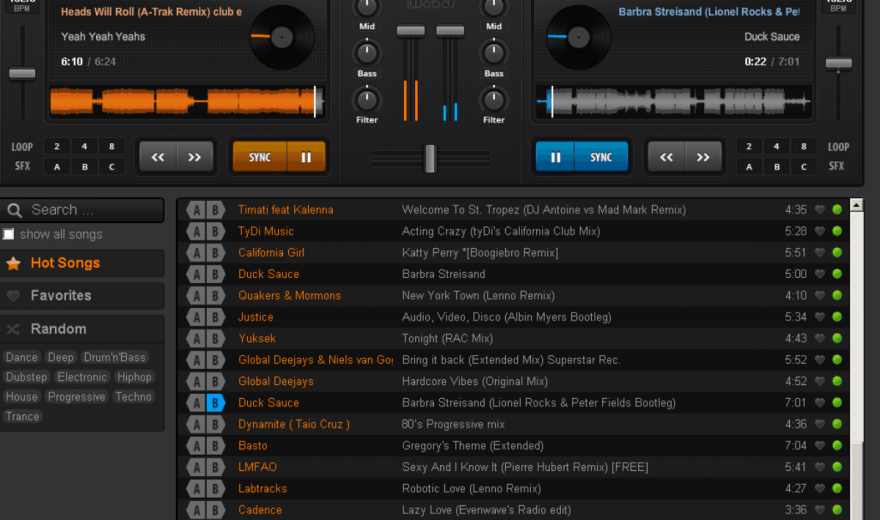This screenshot has height=520, width=880.
Task: Set right deck loop to 4 beats
Action: [776, 146]
